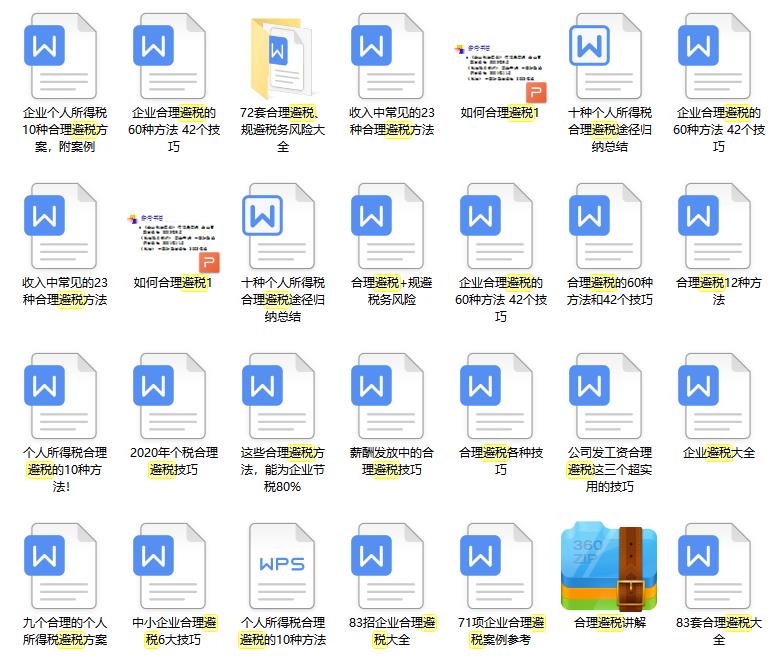This screenshot has height=663, width=771.
Task: Click icon of 个人所得税合理避税的10种方法! document
Action: point(60,396)
